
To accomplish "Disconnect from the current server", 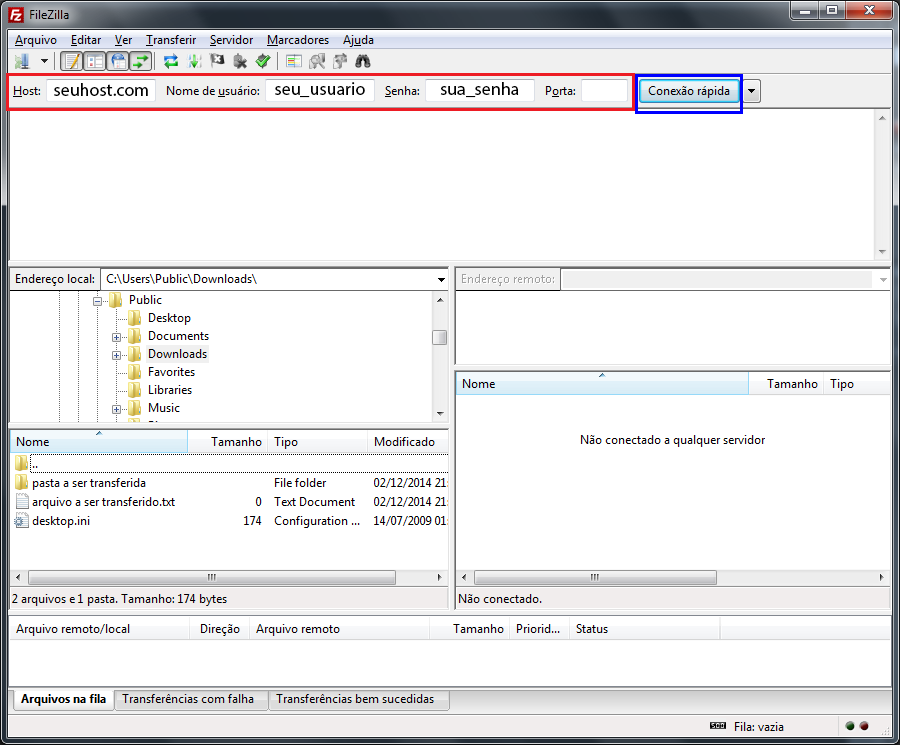I will click(x=240, y=61).
